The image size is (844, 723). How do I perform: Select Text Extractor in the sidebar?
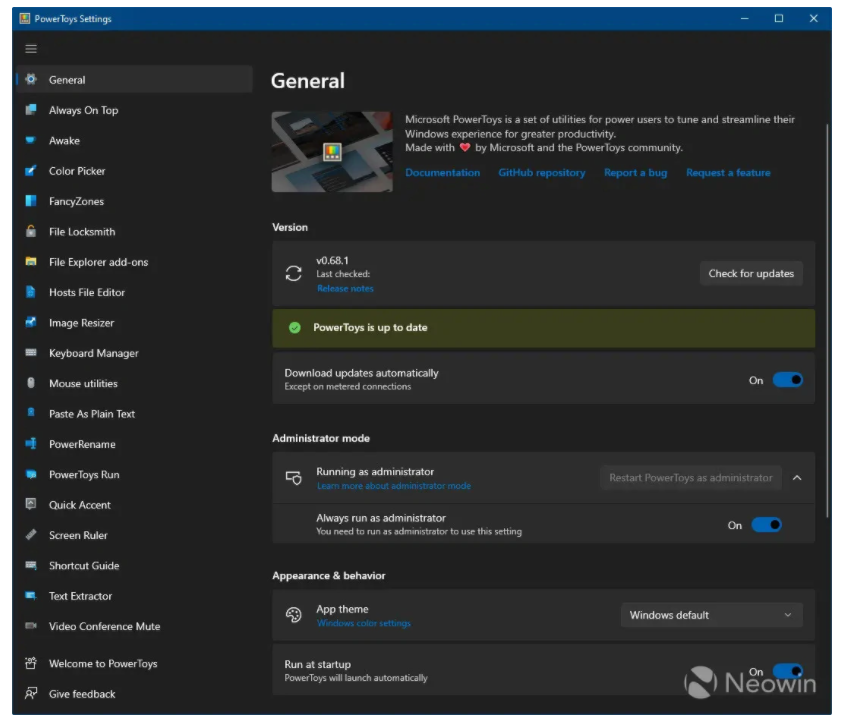(x=135, y=595)
